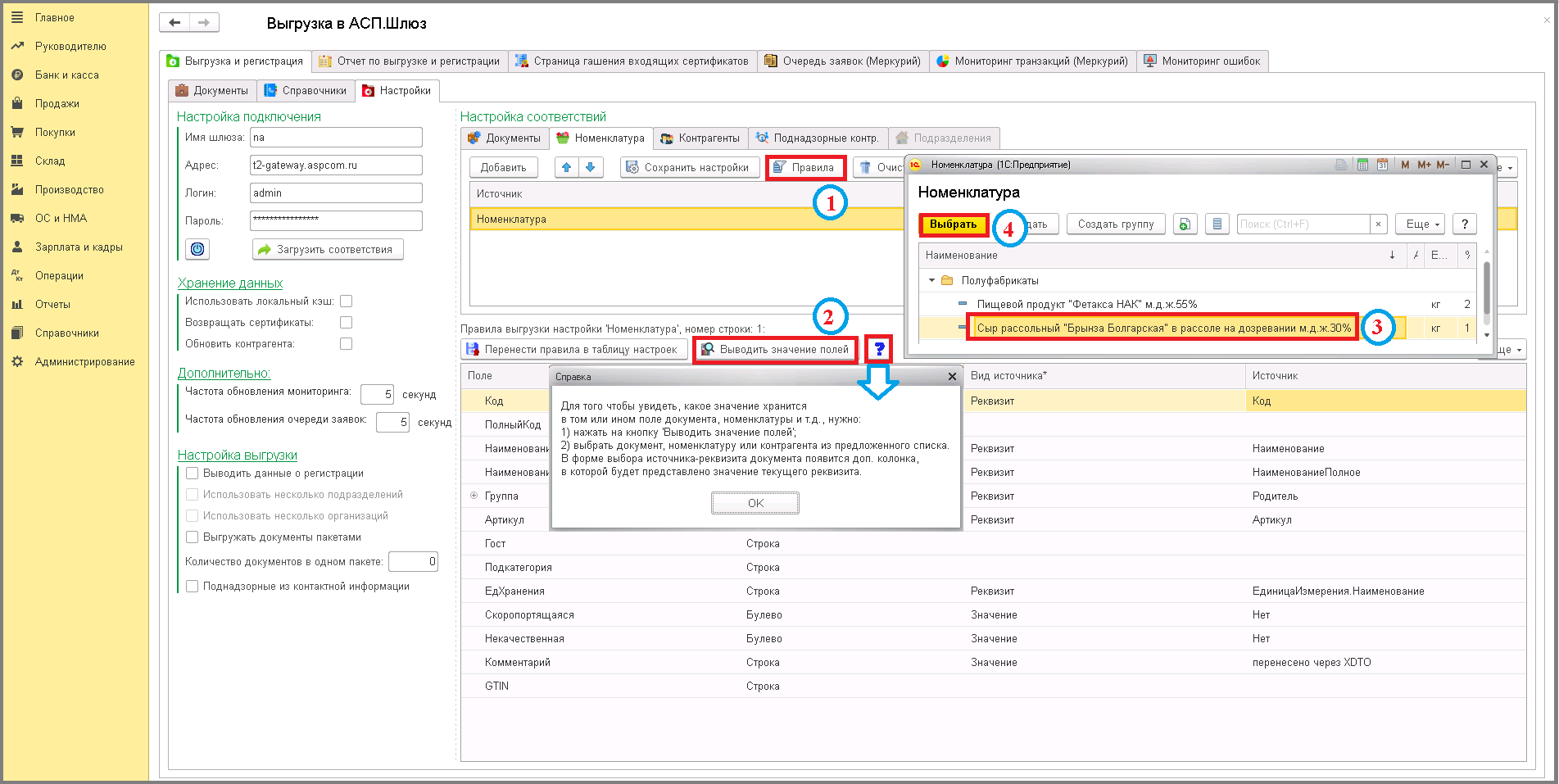Check Выводить данные о регистрации

[x=193, y=474]
